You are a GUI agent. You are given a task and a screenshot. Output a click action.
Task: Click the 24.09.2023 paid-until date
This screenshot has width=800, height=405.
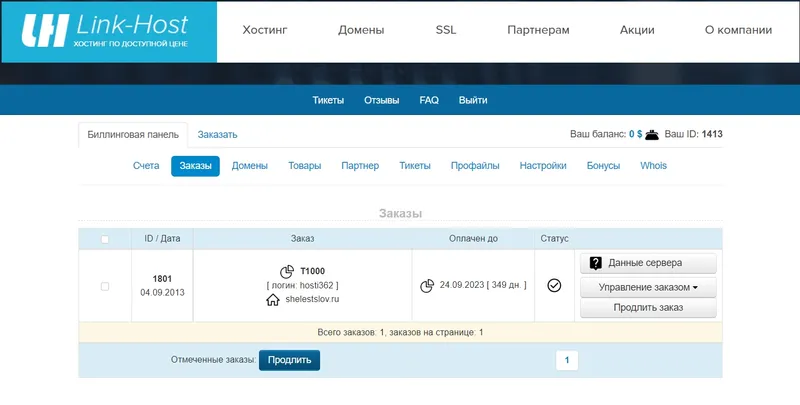click(462, 285)
